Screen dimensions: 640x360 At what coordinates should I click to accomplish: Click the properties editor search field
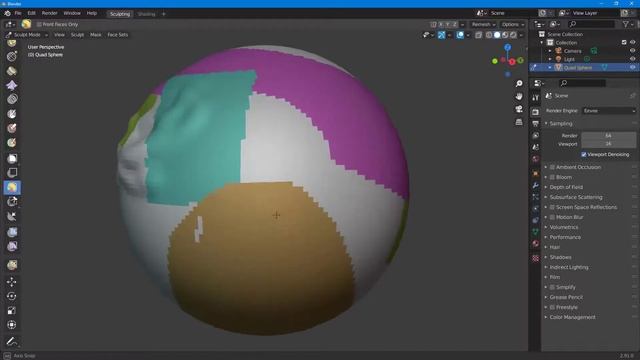(x=582, y=83)
